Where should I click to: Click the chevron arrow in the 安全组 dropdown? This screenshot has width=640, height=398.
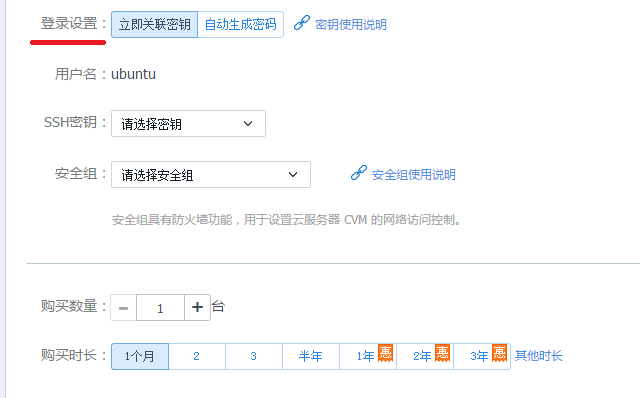tap(293, 175)
